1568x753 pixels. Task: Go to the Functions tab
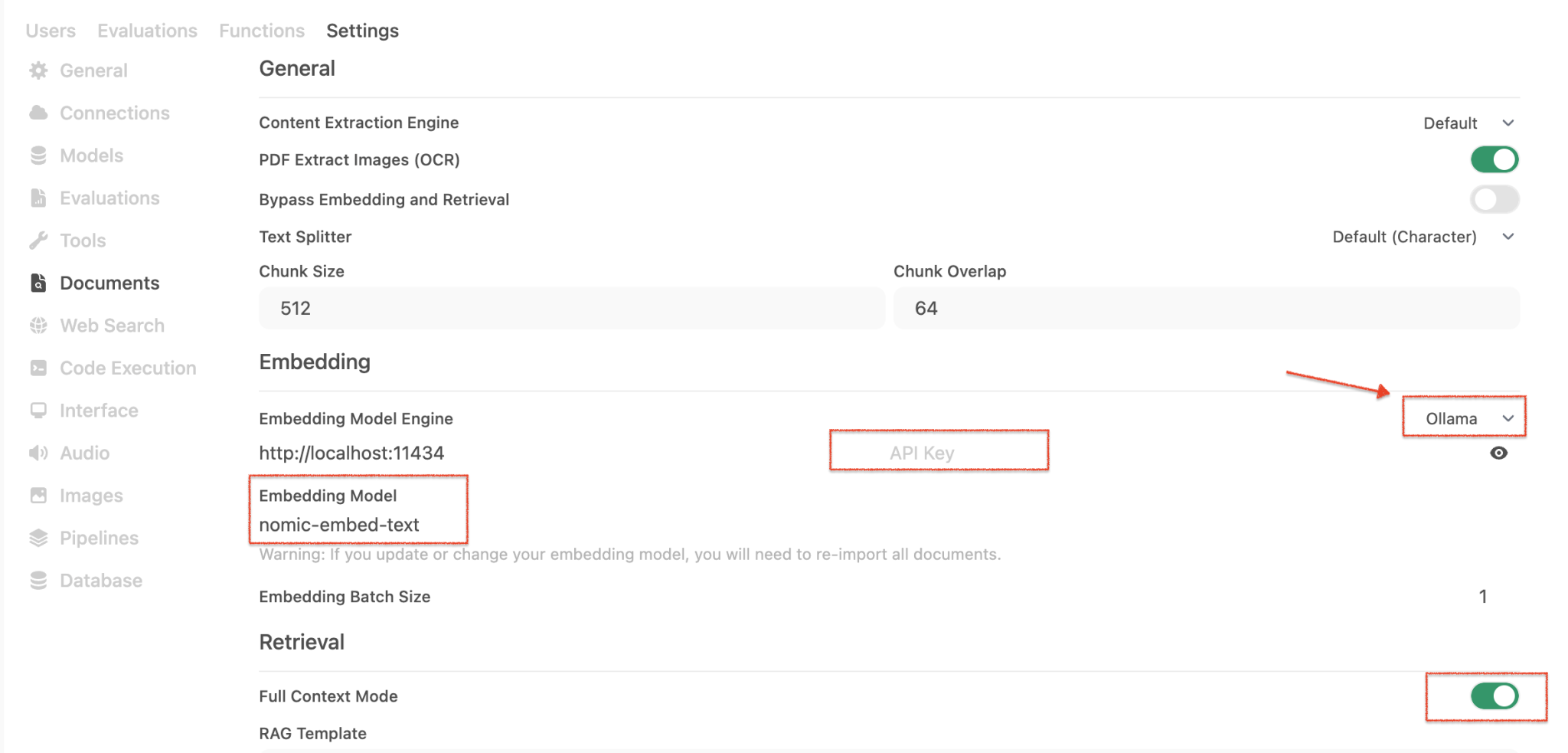click(x=262, y=31)
